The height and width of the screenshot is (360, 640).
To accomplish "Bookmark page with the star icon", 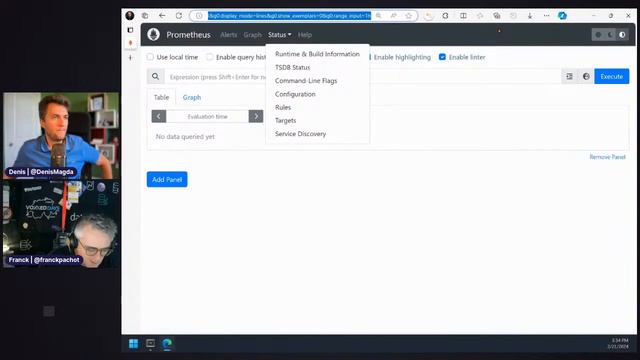I will (409, 16).
